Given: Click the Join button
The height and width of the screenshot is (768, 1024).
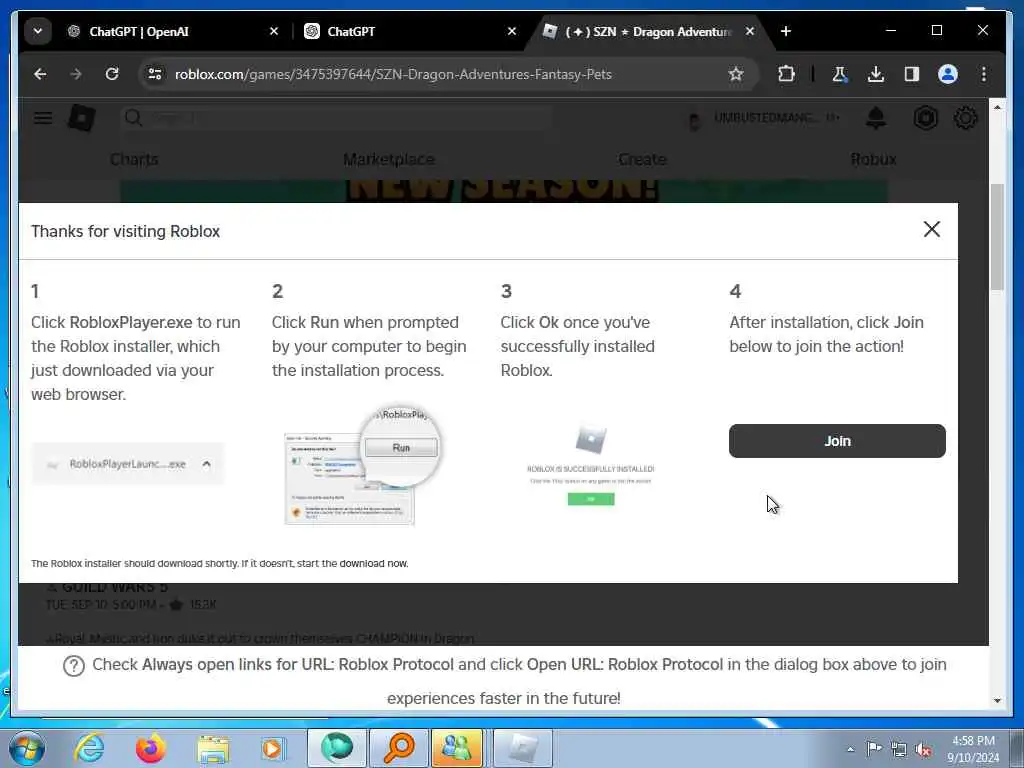Looking at the screenshot, I should (837, 441).
